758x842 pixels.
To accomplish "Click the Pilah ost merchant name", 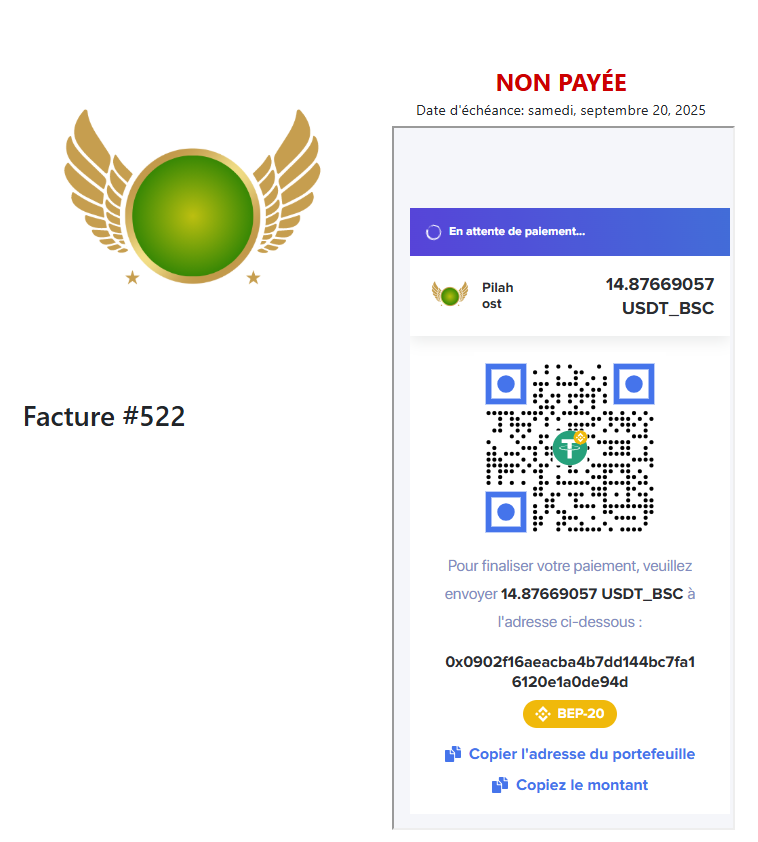I will tap(498, 295).
